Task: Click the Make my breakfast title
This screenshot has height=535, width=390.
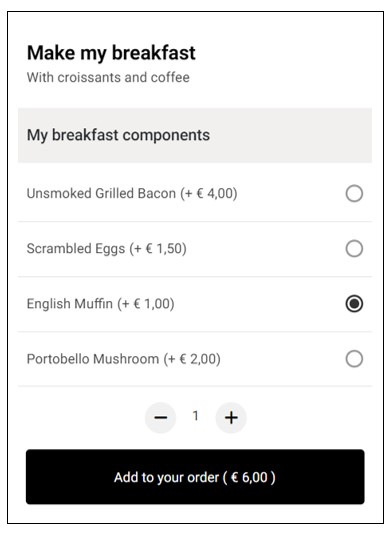Action: pyautogui.click(x=111, y=54)
